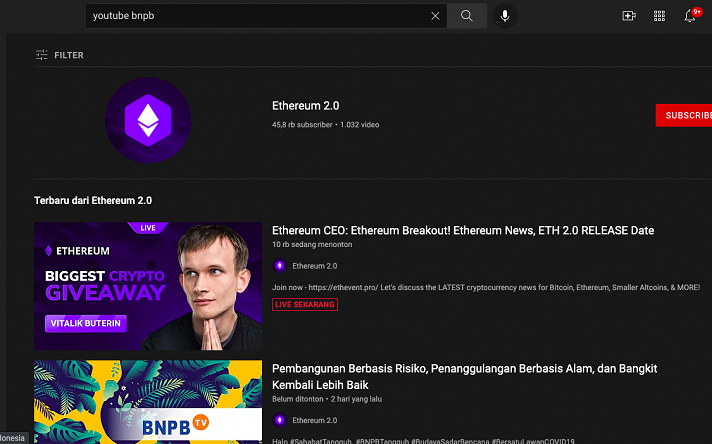Click Ethereum 2.0 name under BNPB video

315,420
